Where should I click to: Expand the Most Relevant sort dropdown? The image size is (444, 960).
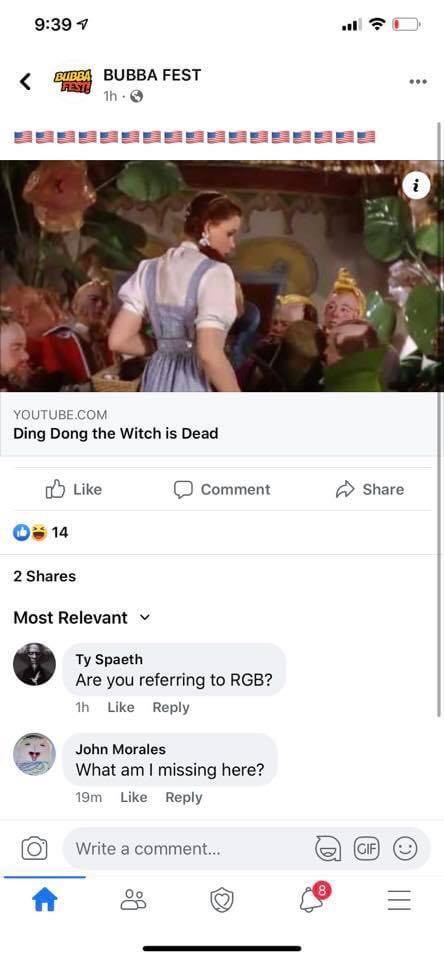[x=81, y=618]
